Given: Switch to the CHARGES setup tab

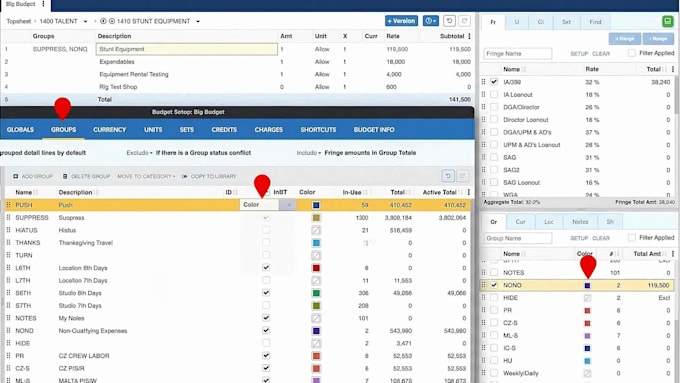Looking at the screenshot, I should [268, 130].
